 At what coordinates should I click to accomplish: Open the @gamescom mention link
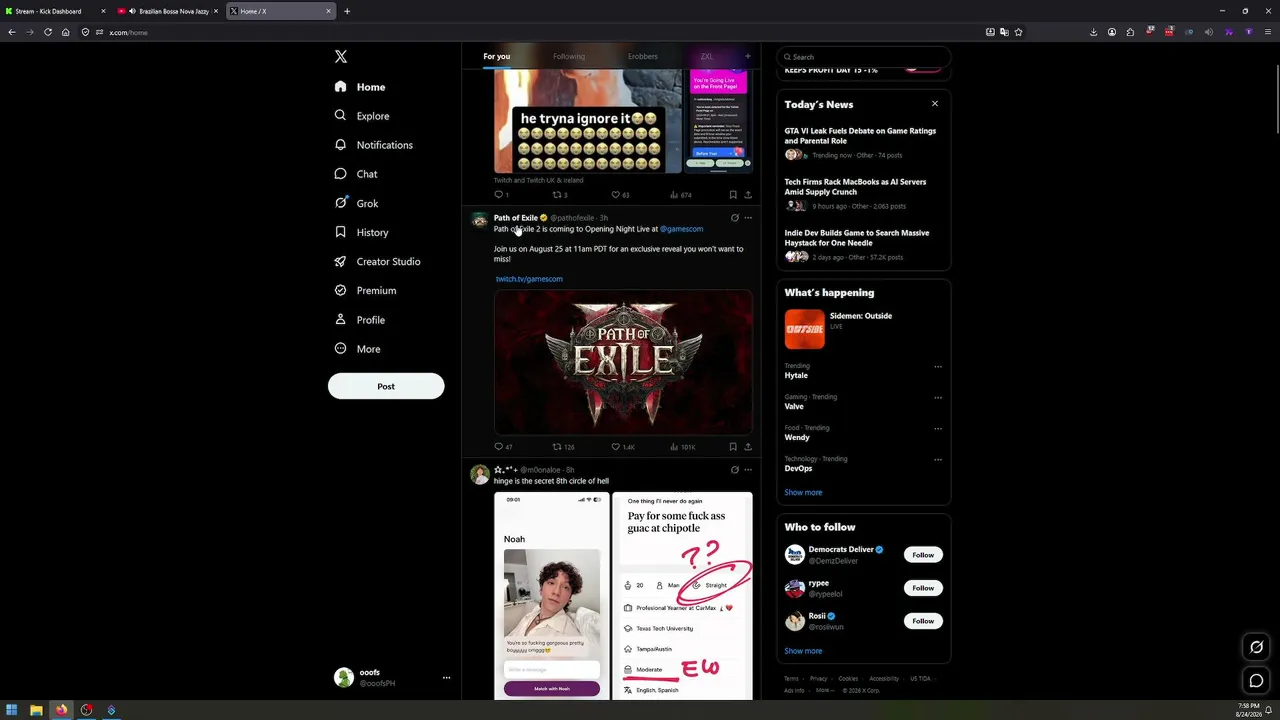coord(682,229)
